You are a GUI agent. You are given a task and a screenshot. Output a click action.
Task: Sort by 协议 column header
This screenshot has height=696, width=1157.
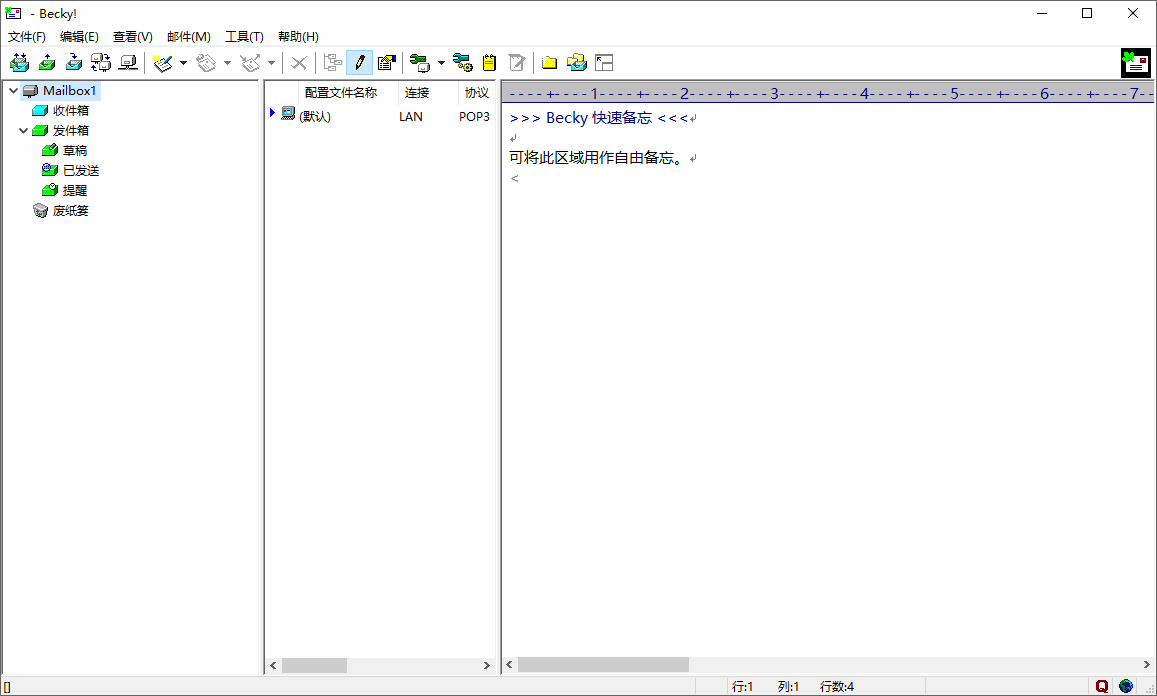(x=477, y=93)
